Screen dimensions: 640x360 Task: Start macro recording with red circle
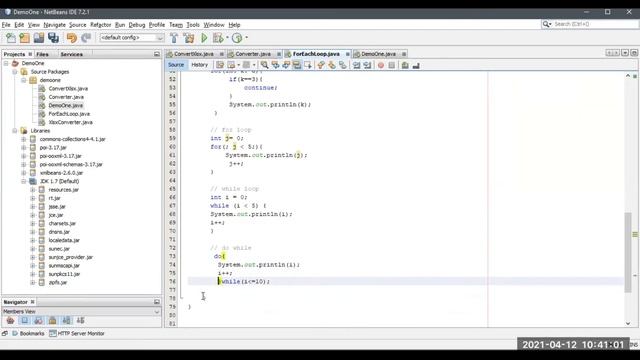(381, 65)
